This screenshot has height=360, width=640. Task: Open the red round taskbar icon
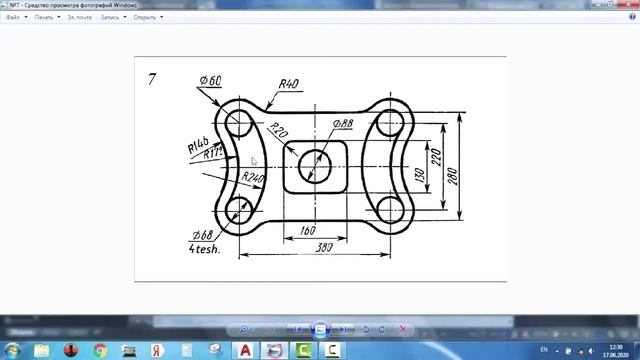tap(71, 351)
